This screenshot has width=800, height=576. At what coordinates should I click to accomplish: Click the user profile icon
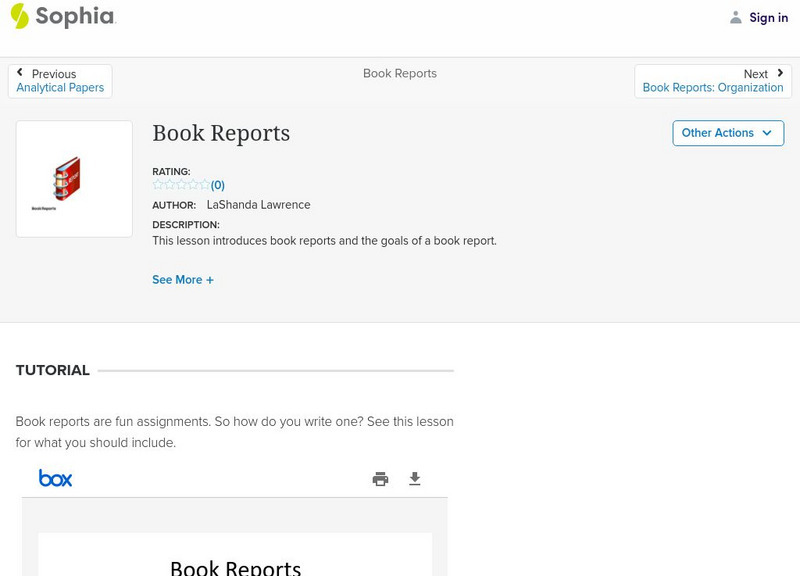(x=736, y=17)
